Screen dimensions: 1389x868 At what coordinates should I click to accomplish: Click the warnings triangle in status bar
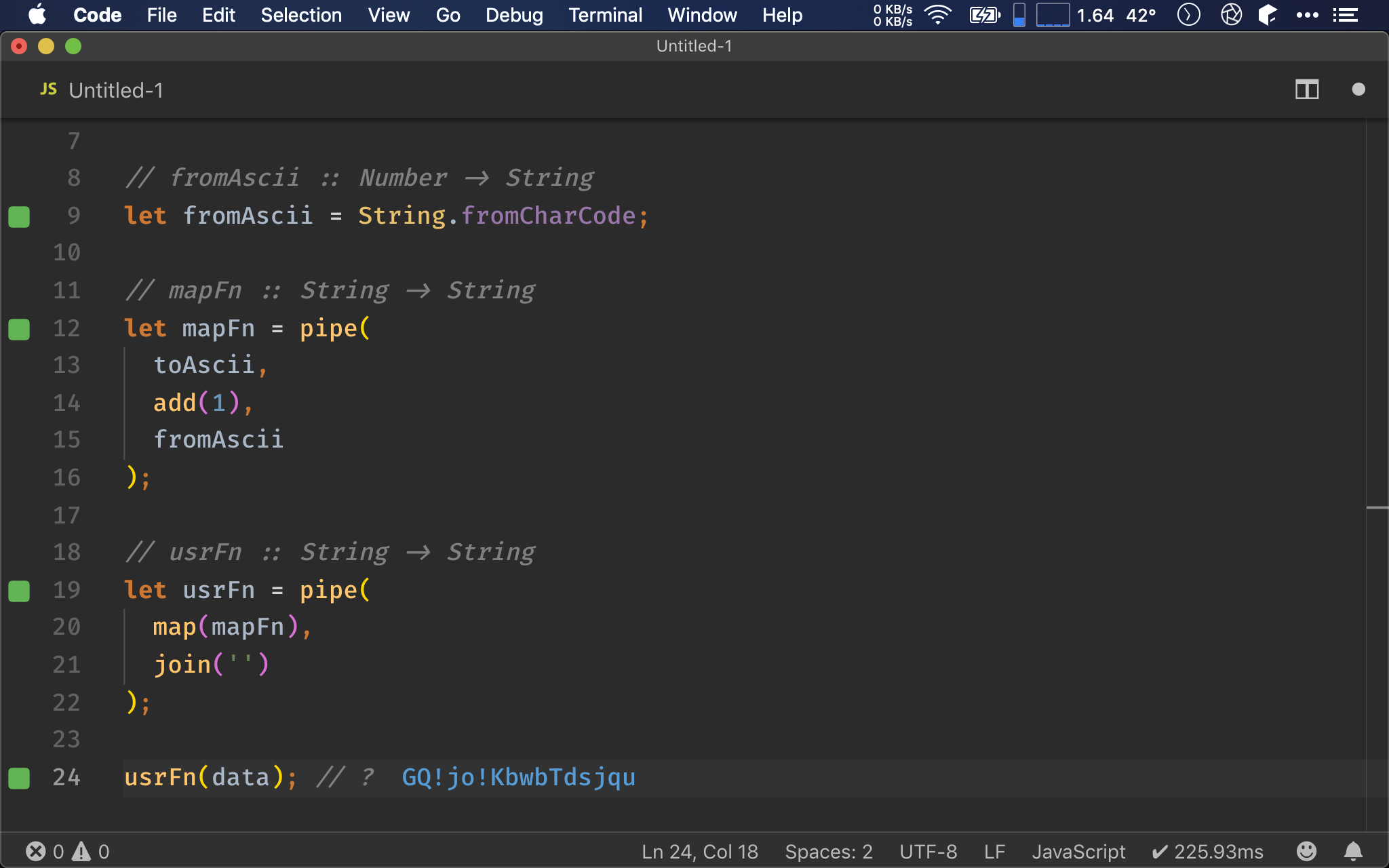(x=82, y=851)
